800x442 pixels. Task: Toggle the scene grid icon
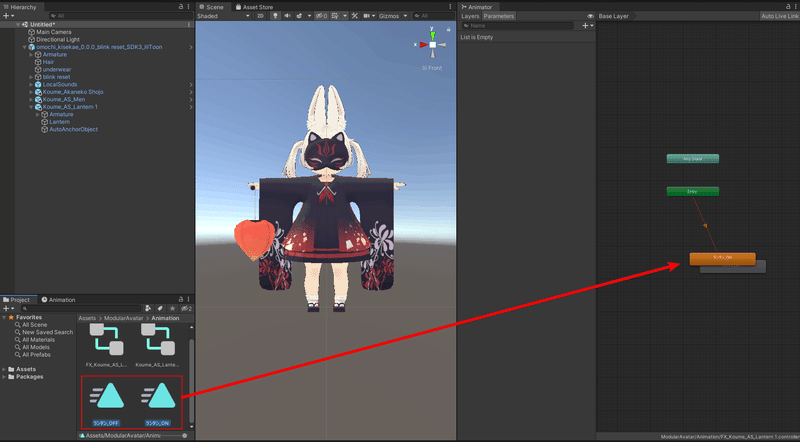pos(335,16)
